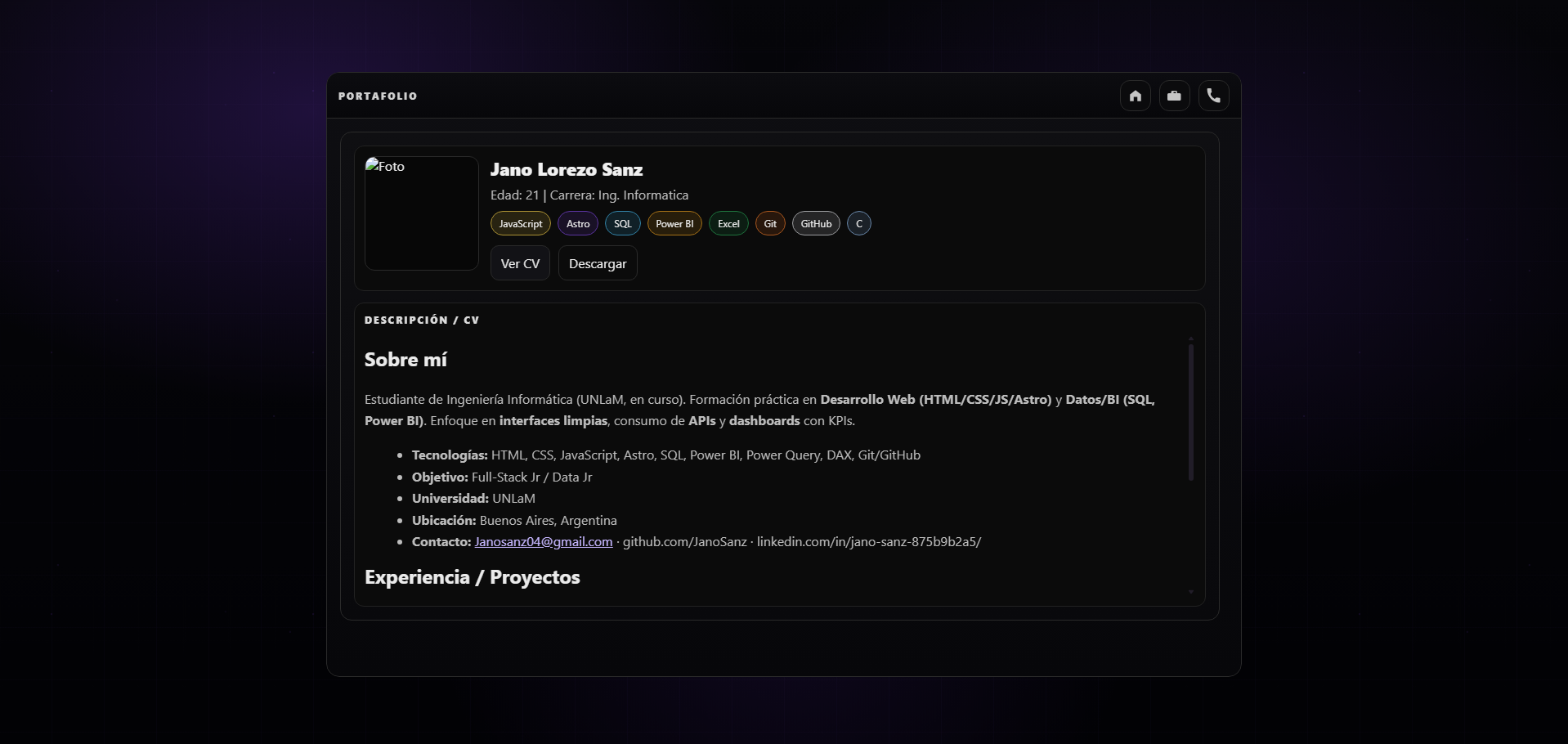Click the scrollbar down arrow in description
The image size is (1568, 744).
click(1190, 592)
